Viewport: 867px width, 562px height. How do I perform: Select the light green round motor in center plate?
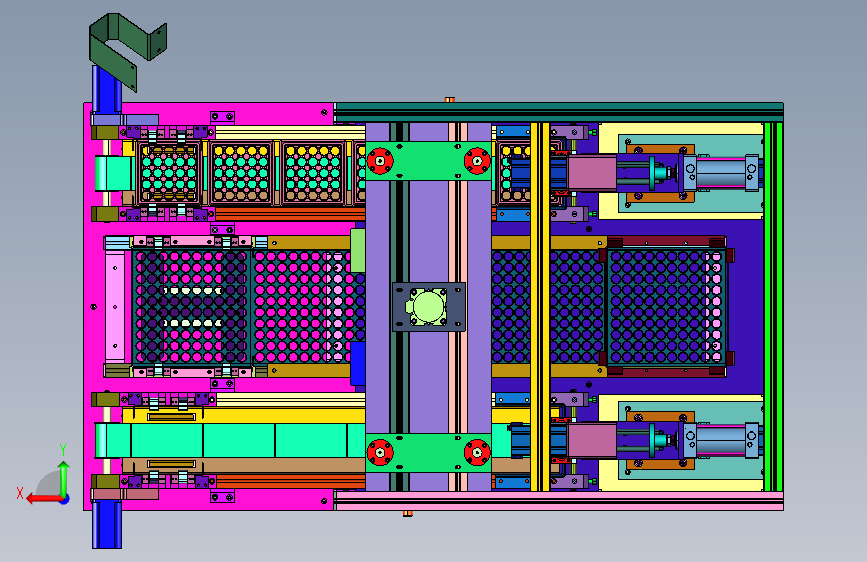427,307
